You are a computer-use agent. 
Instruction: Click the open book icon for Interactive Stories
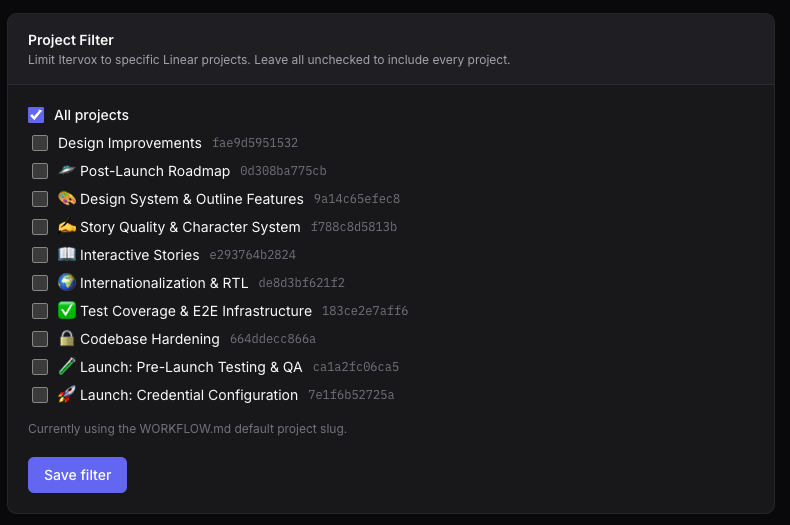pos(67,255)
